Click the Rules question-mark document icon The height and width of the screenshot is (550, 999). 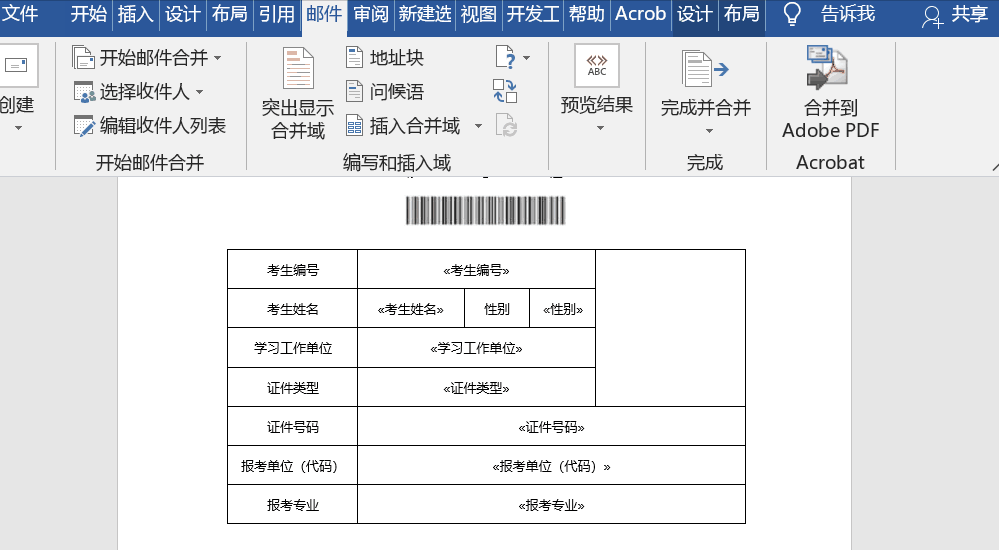505,57
